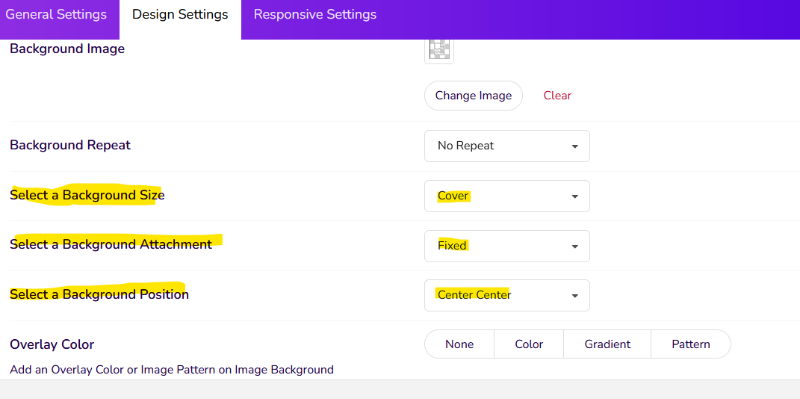This screenshot has height=399, width=800.
Task: Choose the Color overlay option
Action: (529, 344)
